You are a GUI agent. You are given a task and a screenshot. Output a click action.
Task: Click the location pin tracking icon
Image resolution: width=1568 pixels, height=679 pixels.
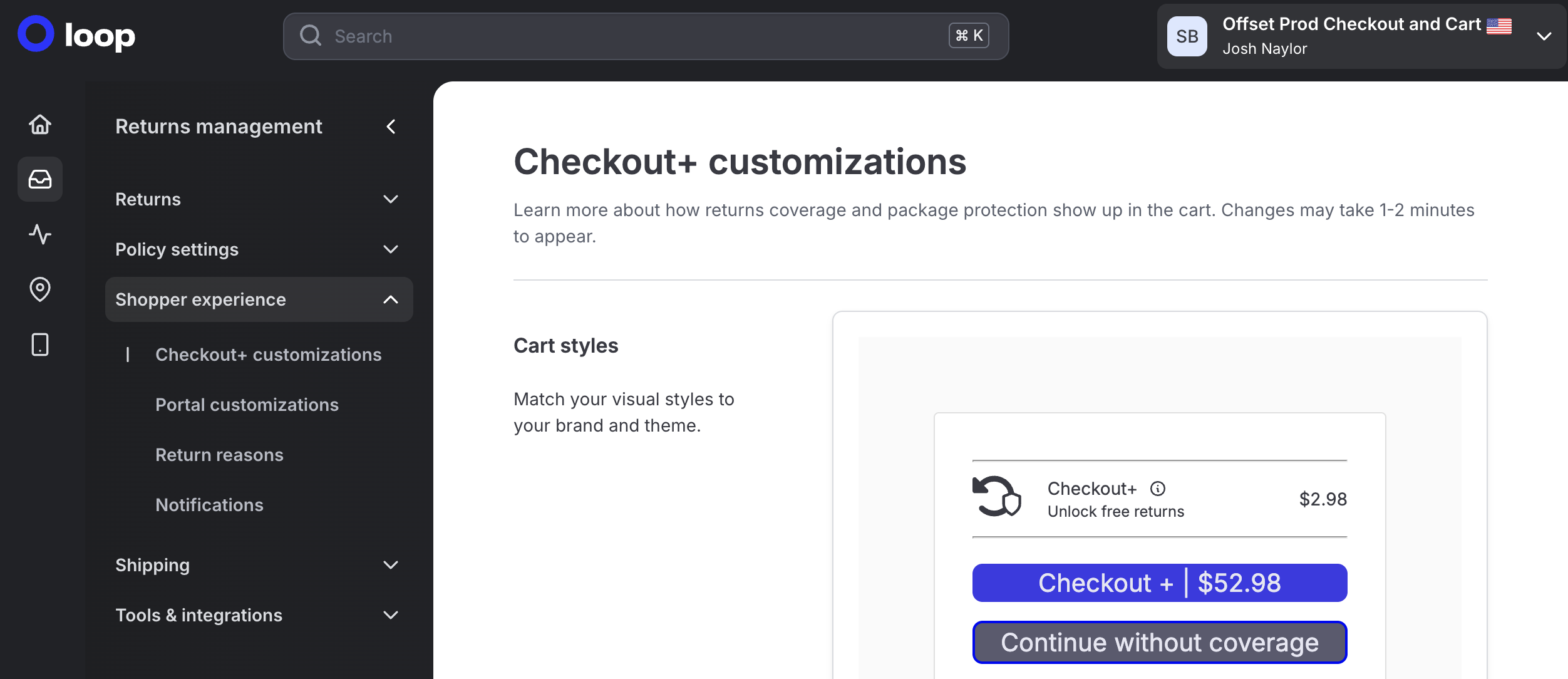click(x=40, y=289)
